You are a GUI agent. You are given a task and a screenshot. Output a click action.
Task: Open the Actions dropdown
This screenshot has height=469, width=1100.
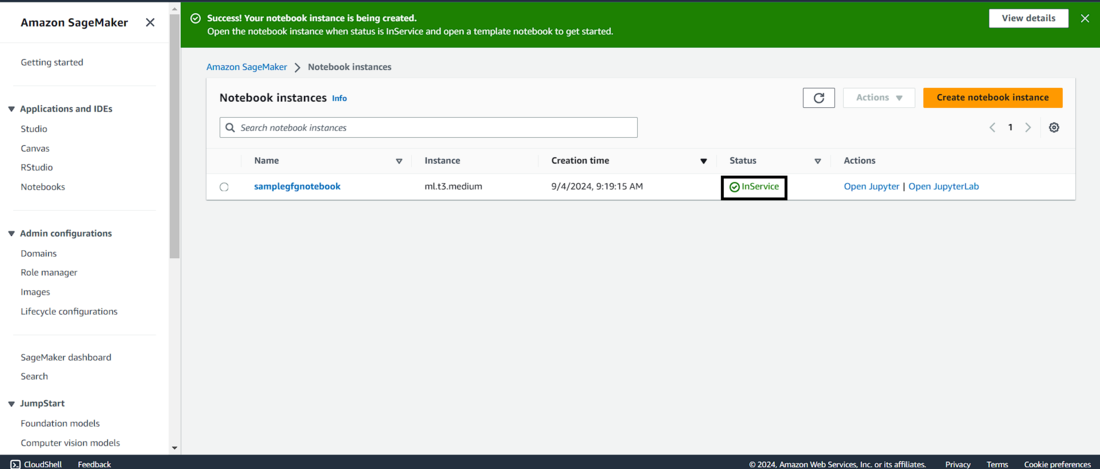pyautogui.click(x=879, y=98)
